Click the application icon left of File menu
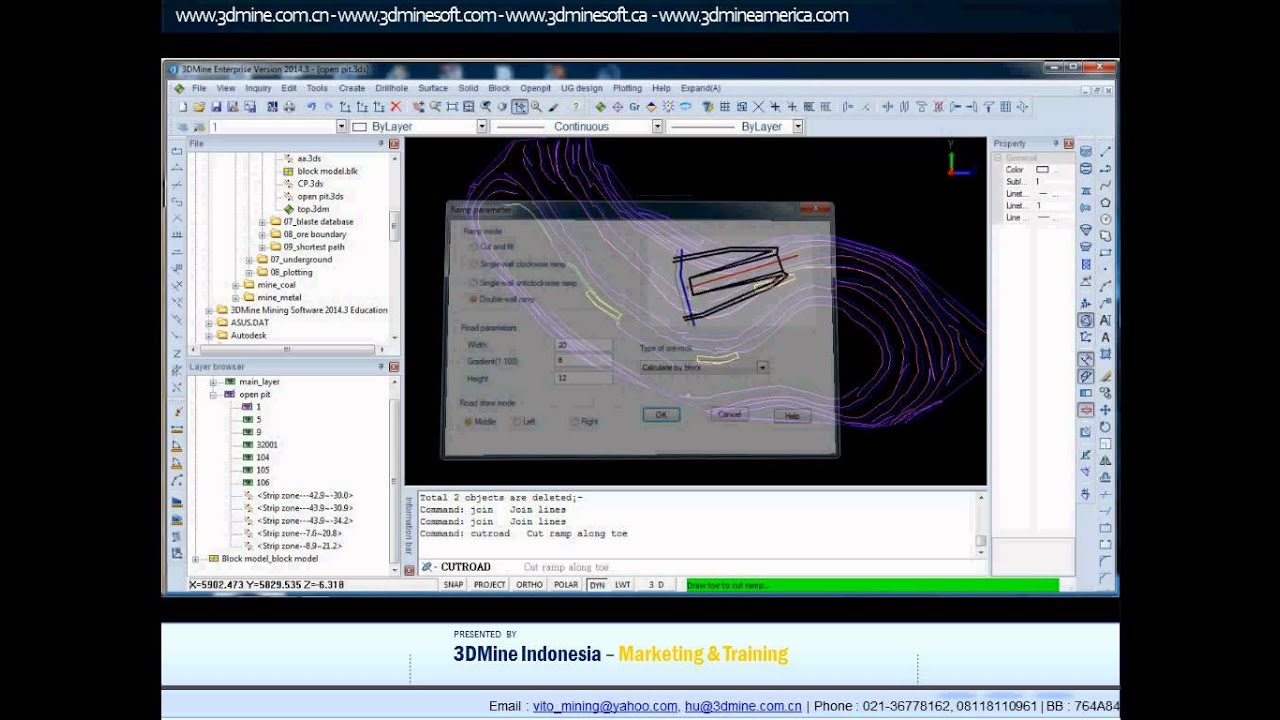1280x720 pixels. 179,88
